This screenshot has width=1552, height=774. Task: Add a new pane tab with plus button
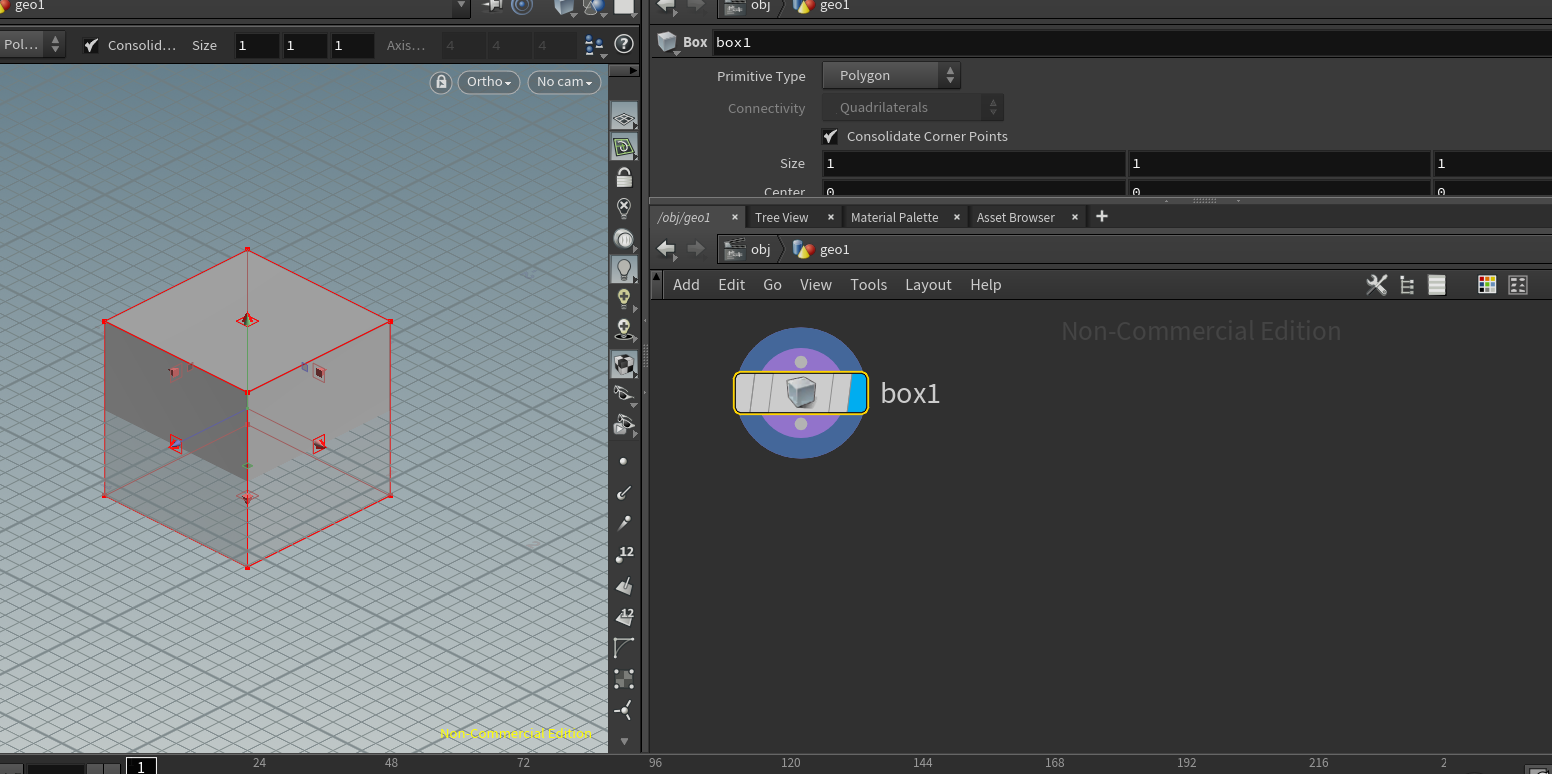(x=1101, y=216)
